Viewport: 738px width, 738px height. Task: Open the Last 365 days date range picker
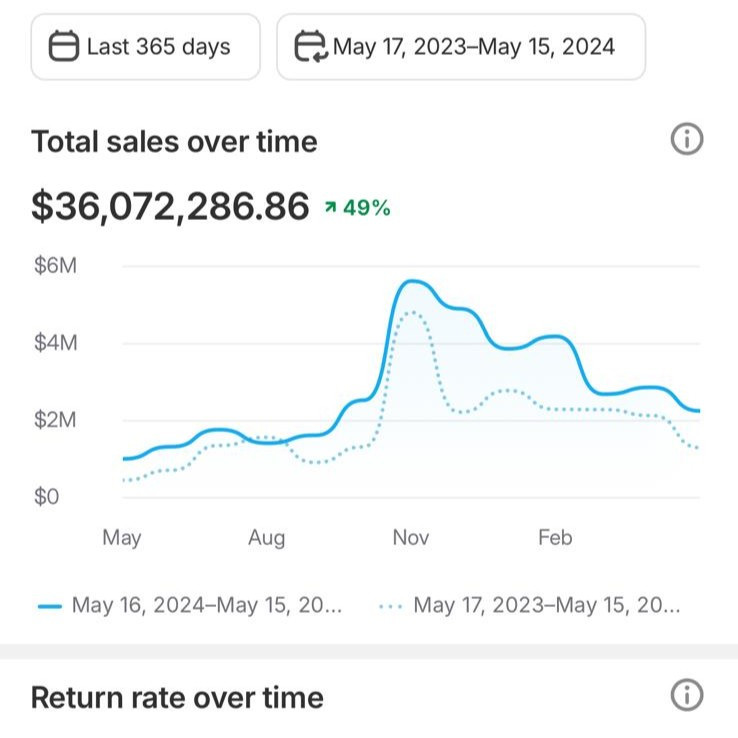click(145, 47)
